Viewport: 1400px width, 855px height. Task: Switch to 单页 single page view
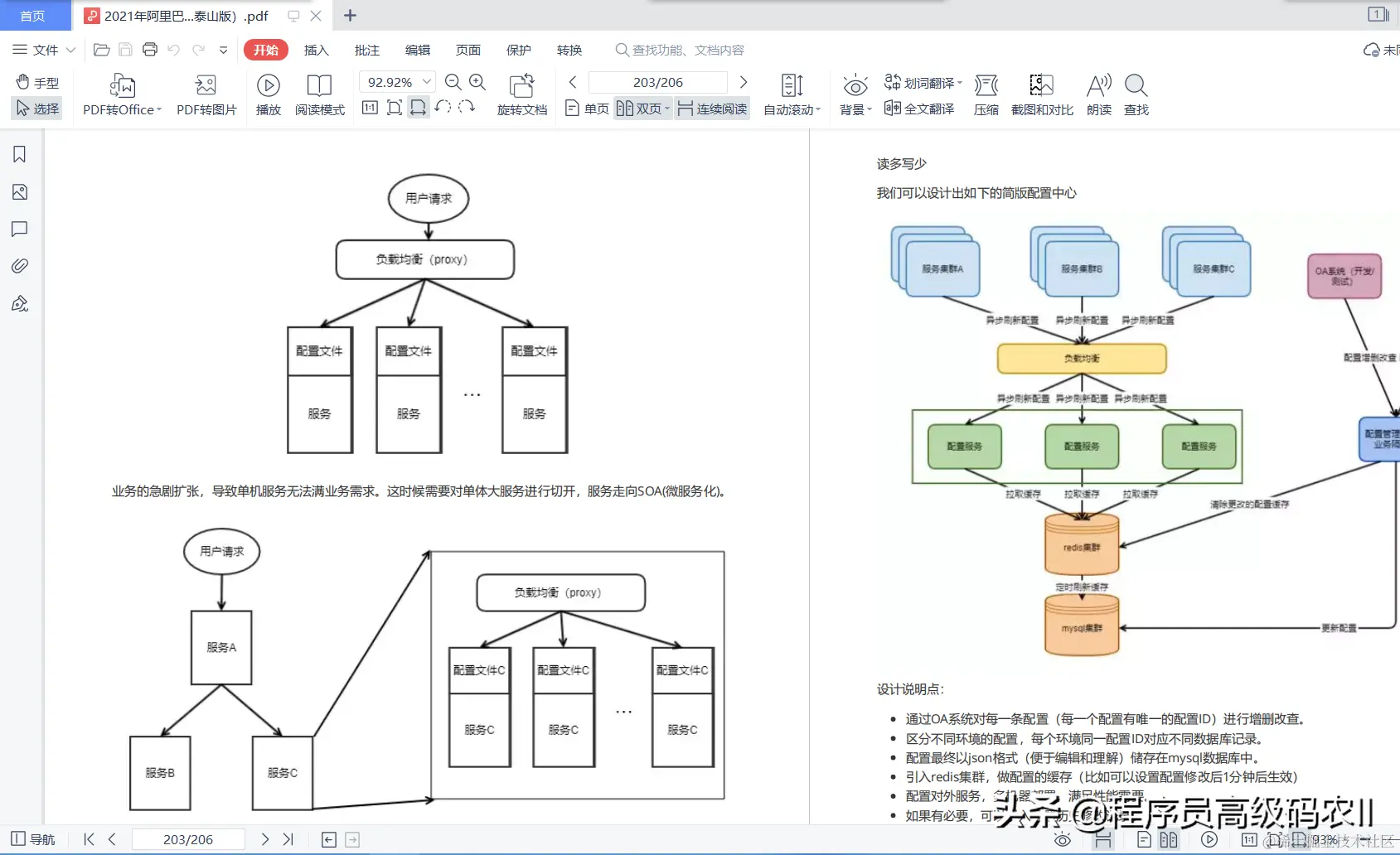click(586, 108)
